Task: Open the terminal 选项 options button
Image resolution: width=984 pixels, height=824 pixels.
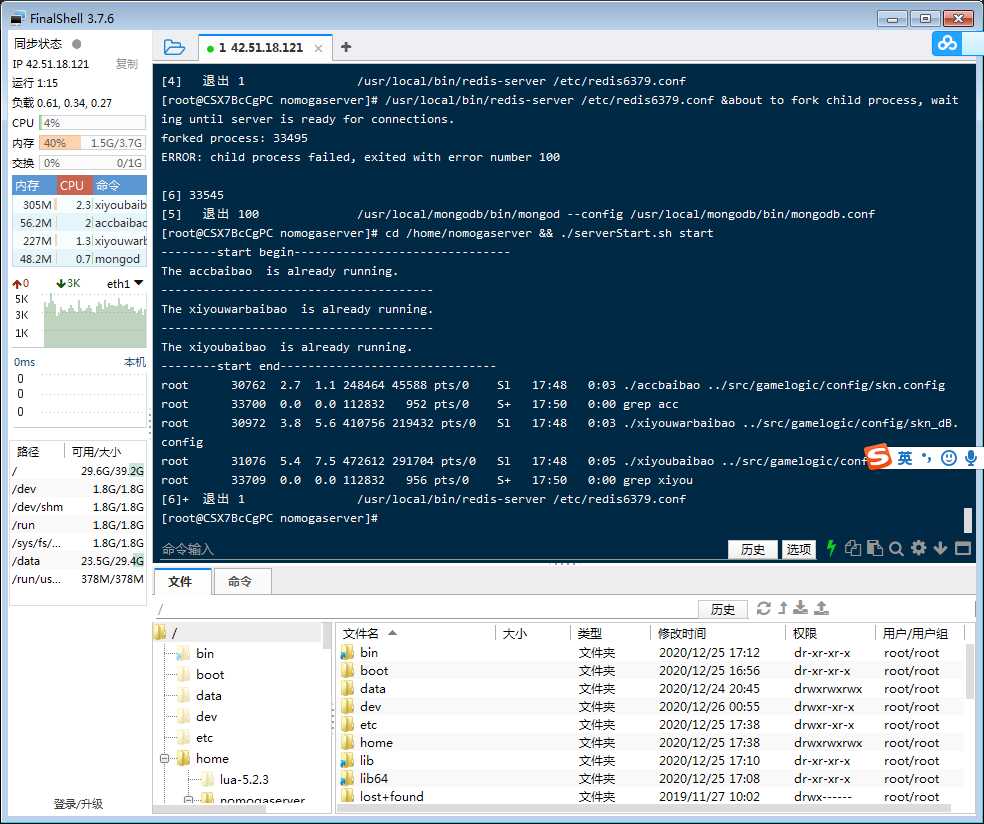Action: 799,549
